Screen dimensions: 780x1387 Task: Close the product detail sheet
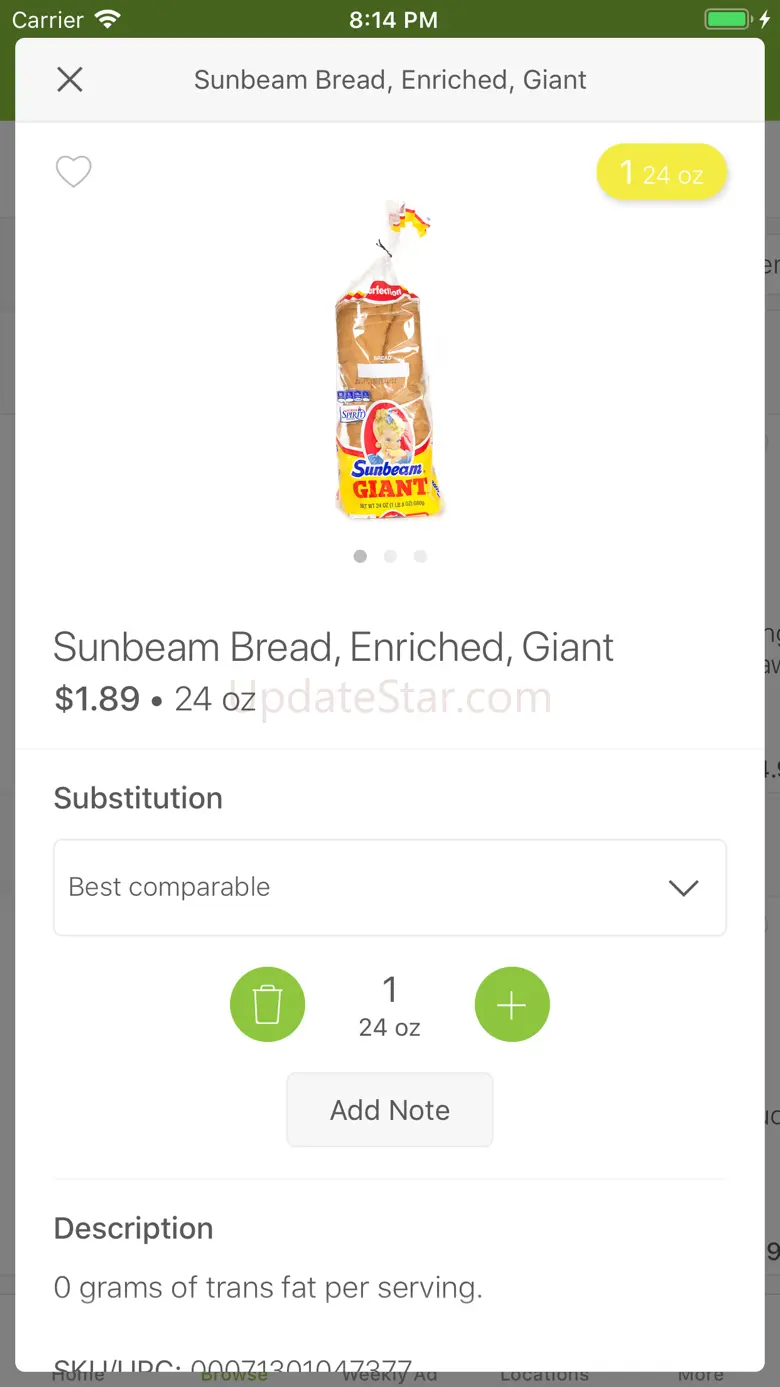click(x=70, y=80)
